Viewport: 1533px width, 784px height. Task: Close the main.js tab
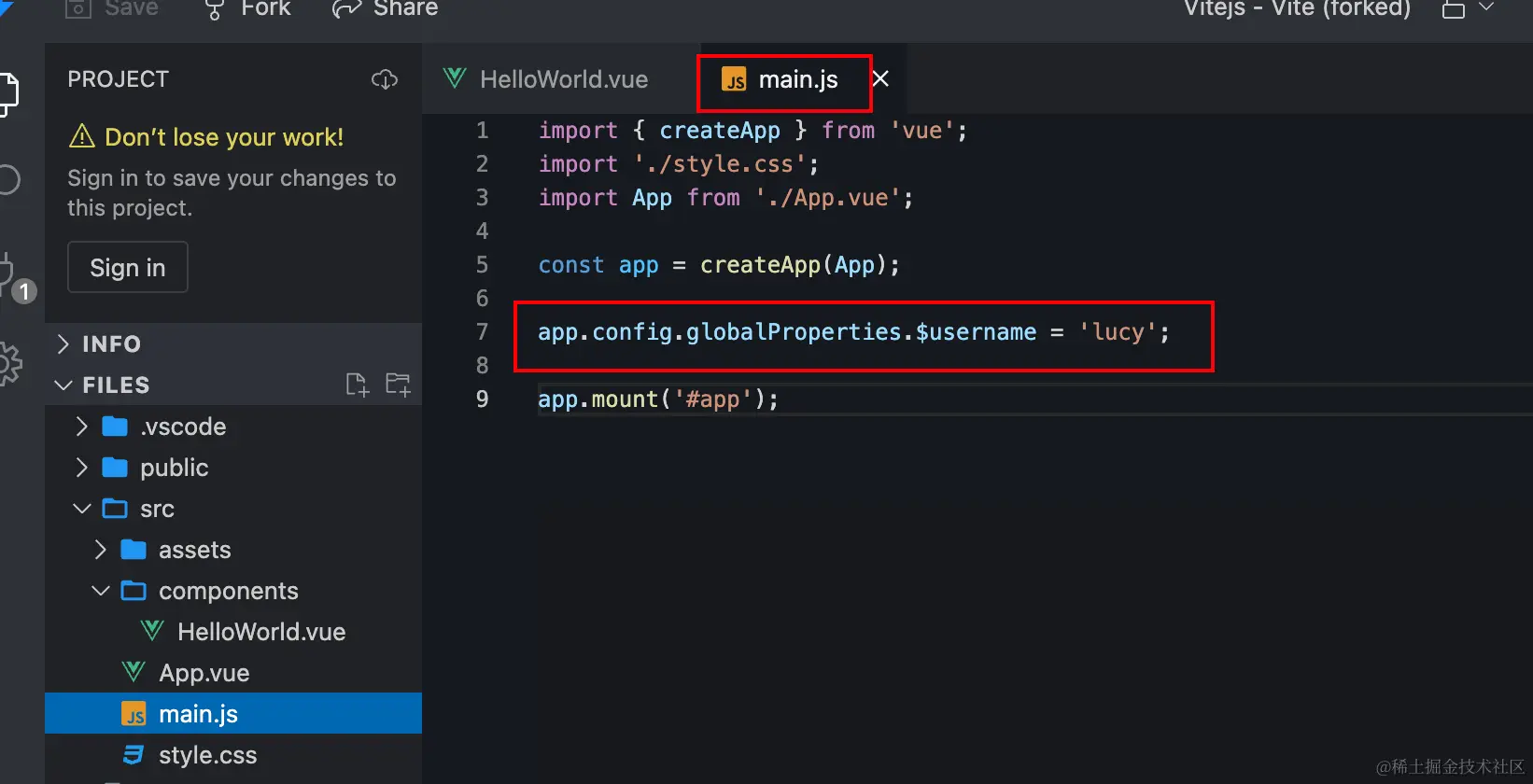[880, 79]
